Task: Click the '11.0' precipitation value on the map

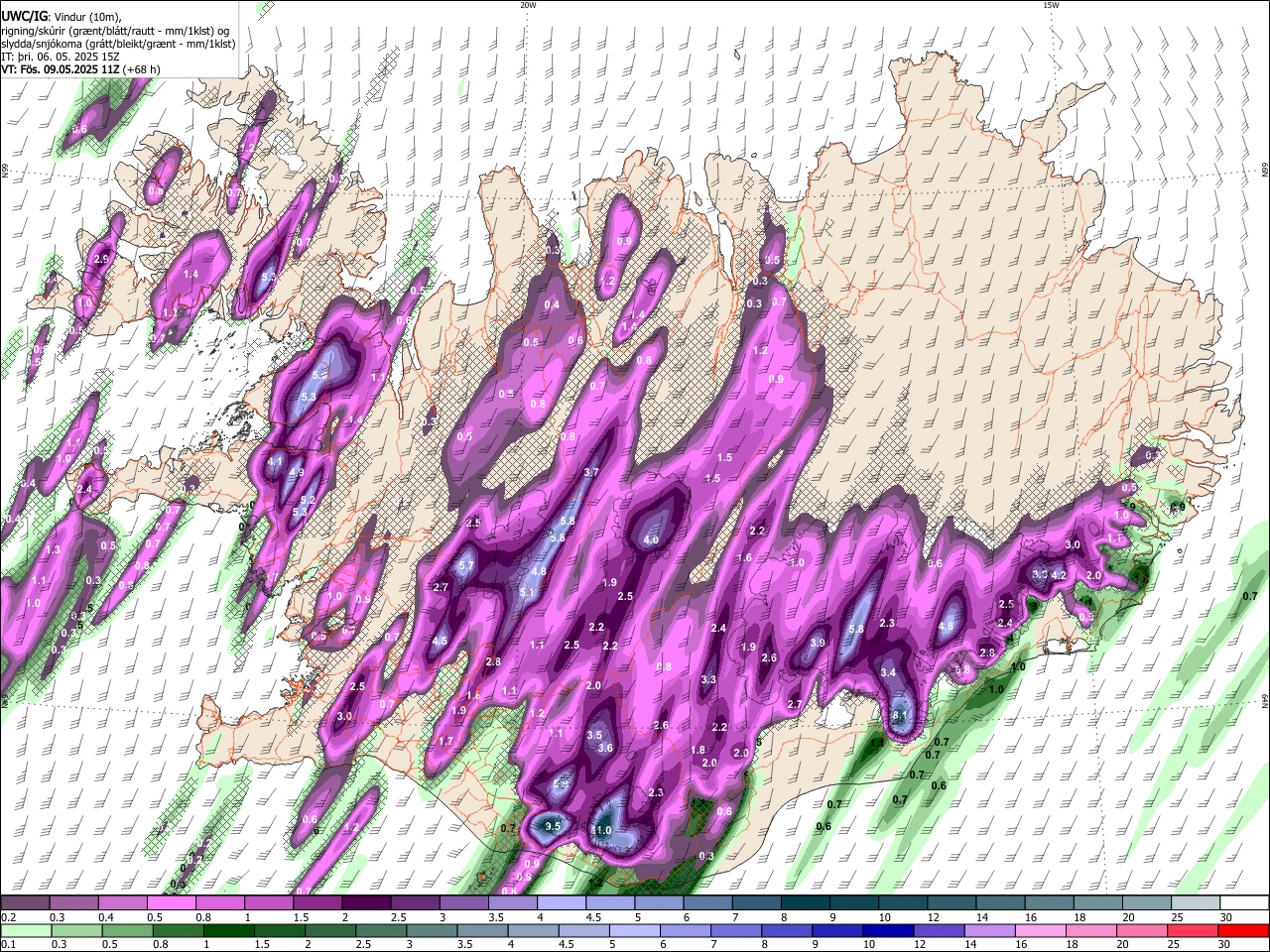Action: tap(601, 830)
